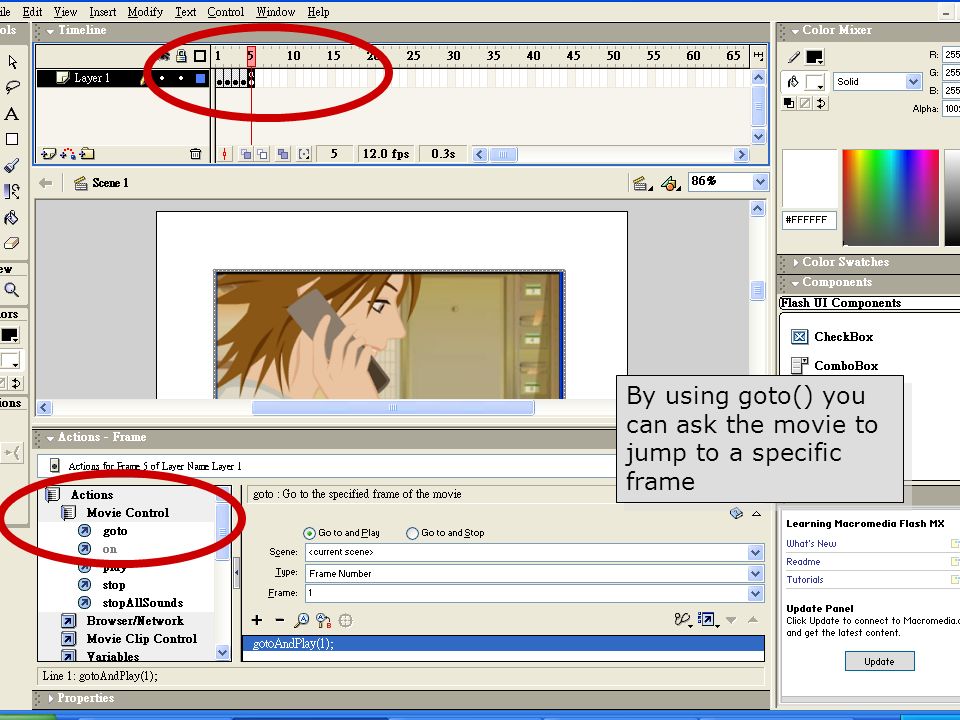Image resolution: width=960 pixels, height=720 pixels.
Task: Open the Tutorials link
Action: click(x=805, y=580)
